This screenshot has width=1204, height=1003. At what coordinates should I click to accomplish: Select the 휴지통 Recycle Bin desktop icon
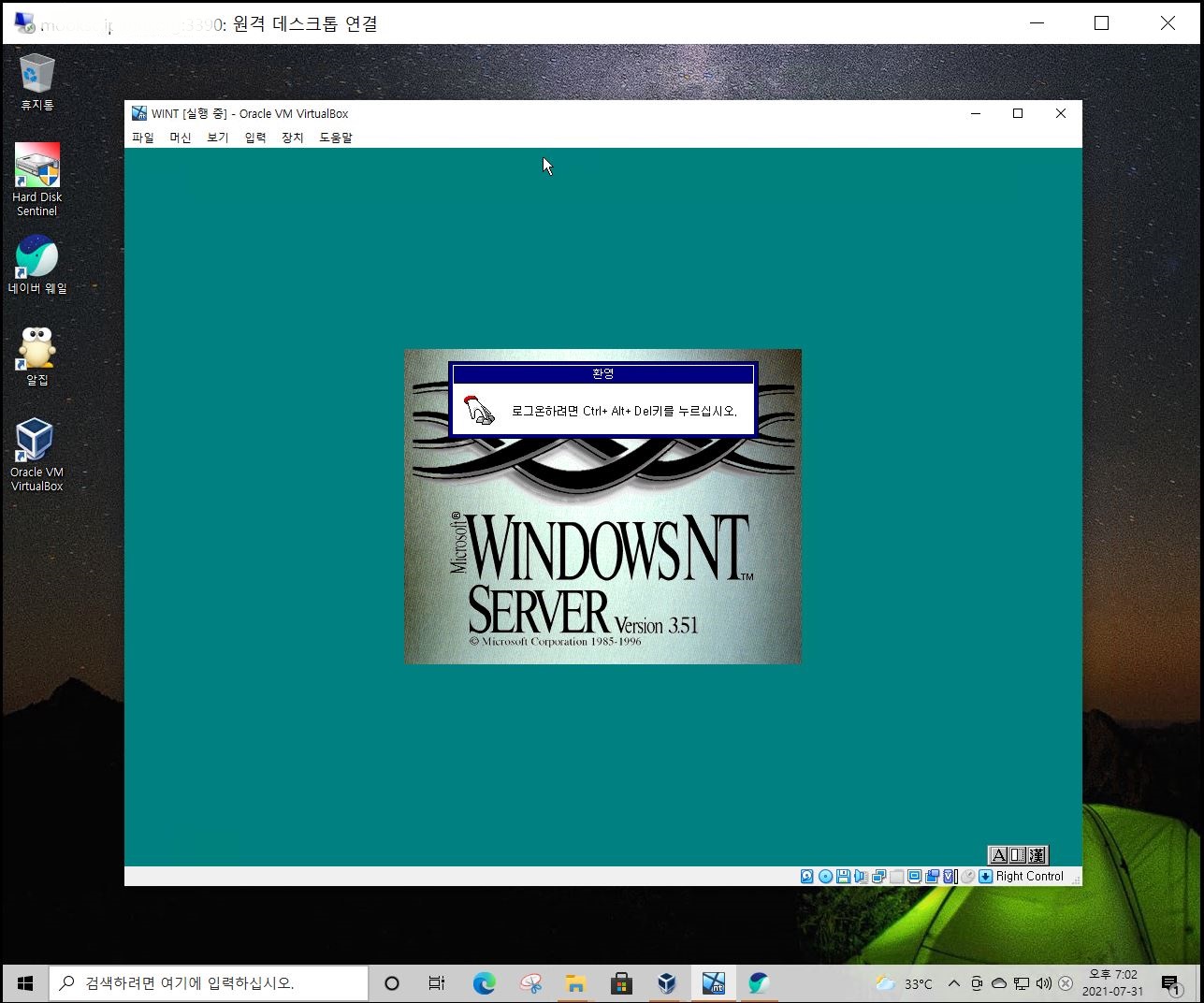point(37,82)
